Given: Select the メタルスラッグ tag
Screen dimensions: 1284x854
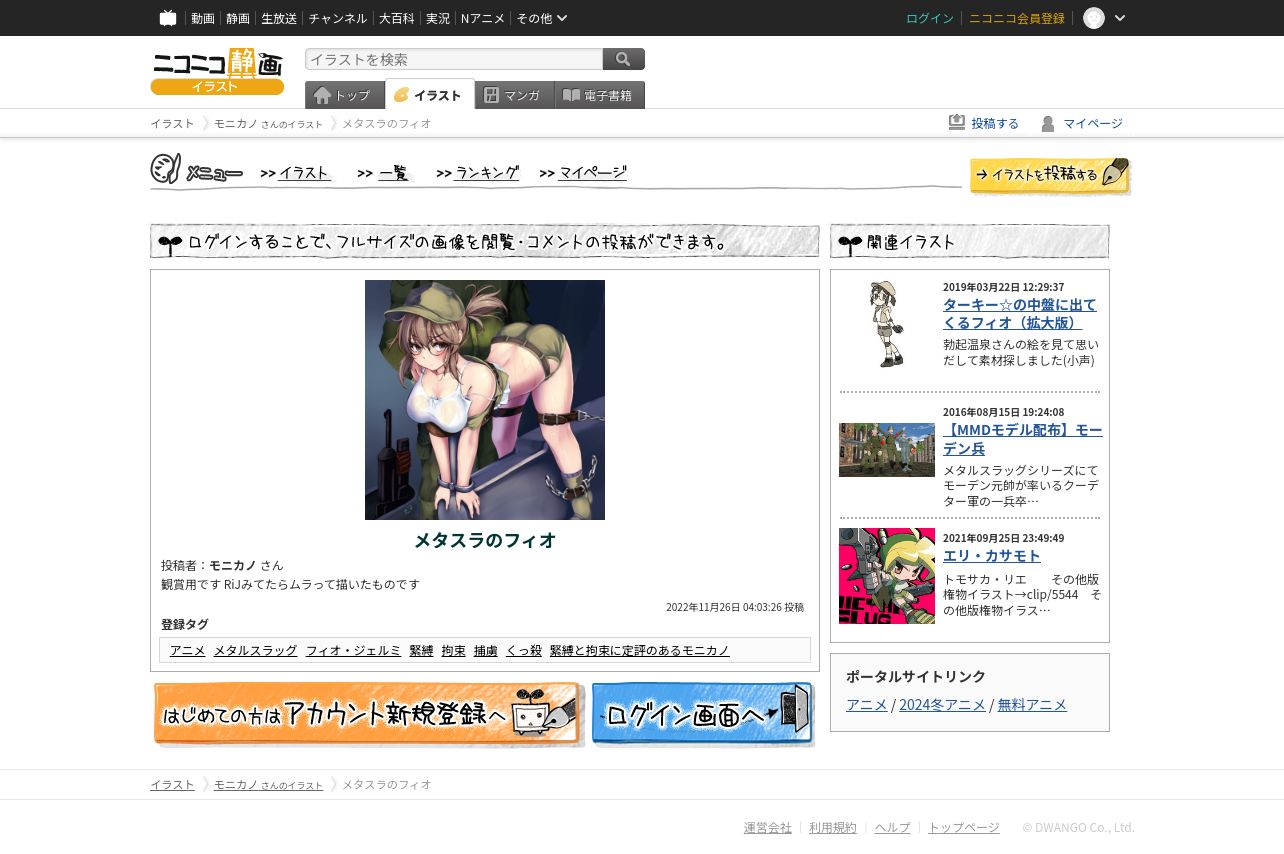Looking at the screenshot, I should pos(255,650).
